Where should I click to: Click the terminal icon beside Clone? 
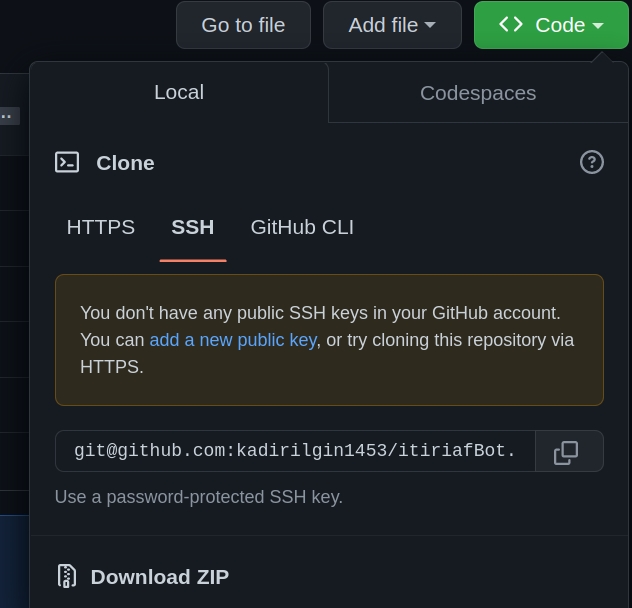coord(67,162)
